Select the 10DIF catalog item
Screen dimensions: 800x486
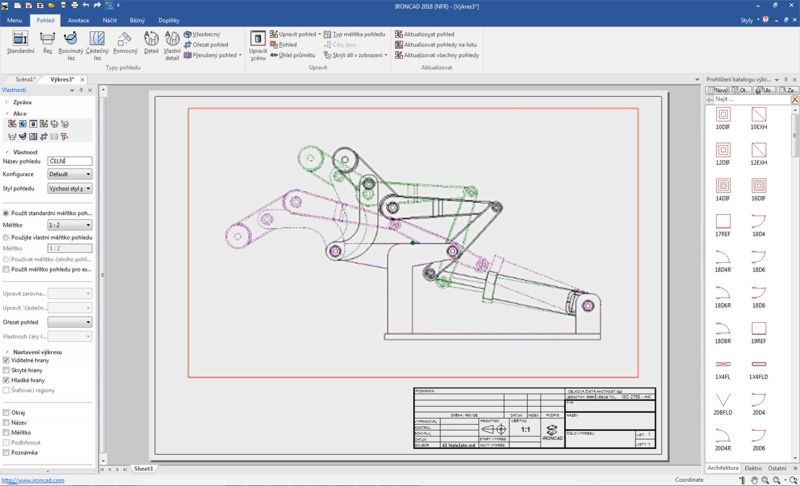coord(722,118)
